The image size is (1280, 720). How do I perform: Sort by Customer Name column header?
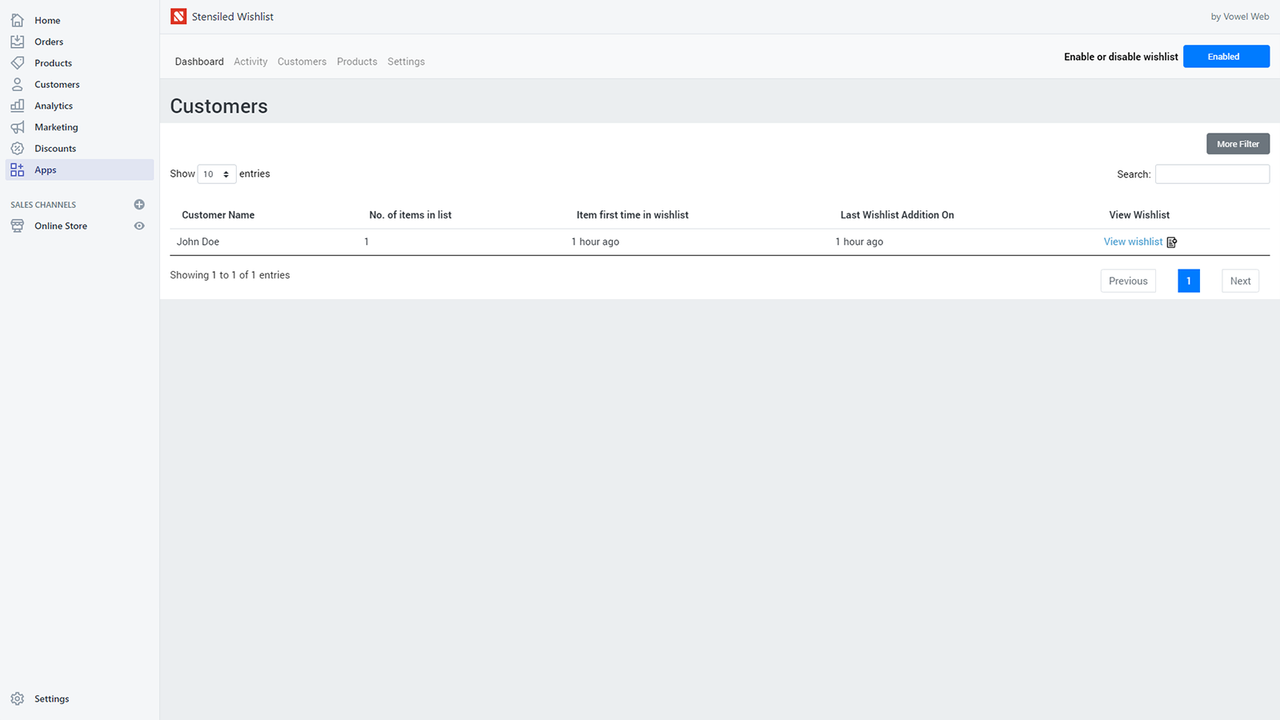(x=218, y=215)
